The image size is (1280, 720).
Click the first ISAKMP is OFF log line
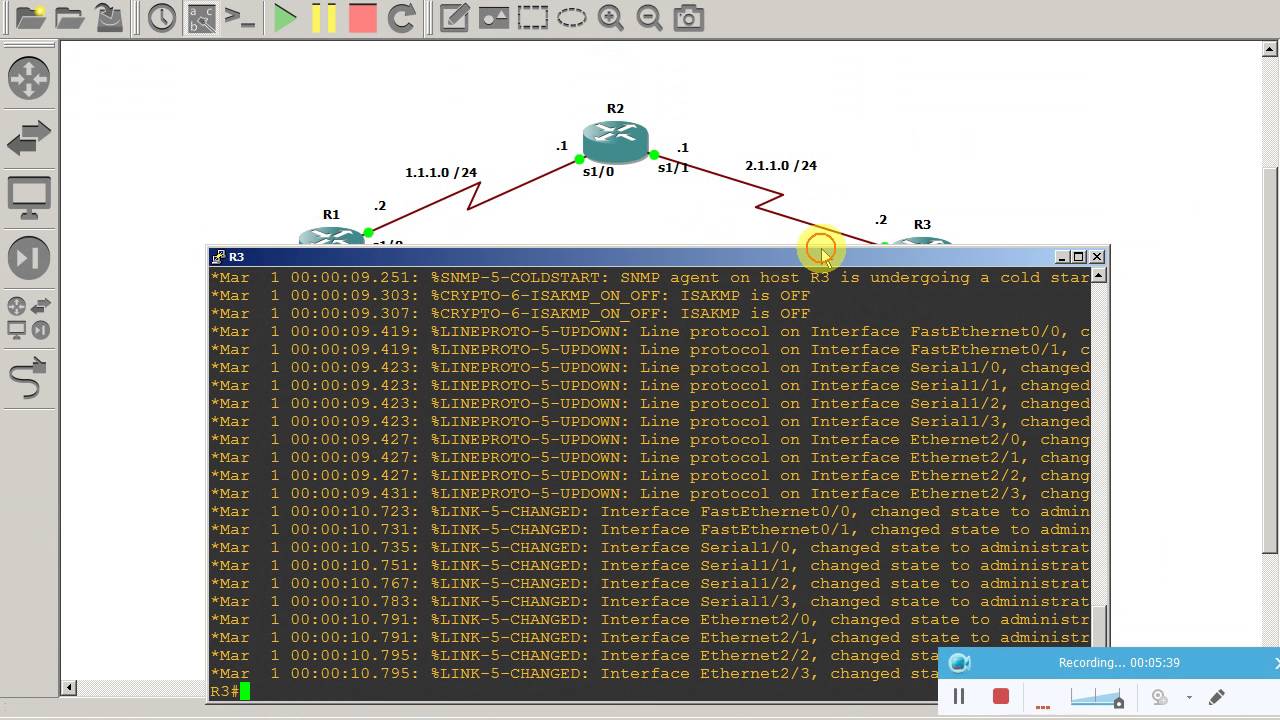510,295
